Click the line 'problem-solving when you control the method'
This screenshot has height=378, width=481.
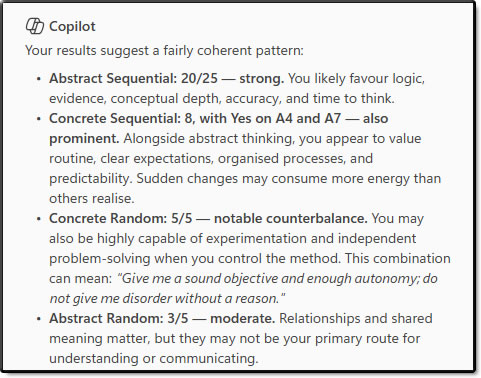pyautogui.click(x=195, y=259)
